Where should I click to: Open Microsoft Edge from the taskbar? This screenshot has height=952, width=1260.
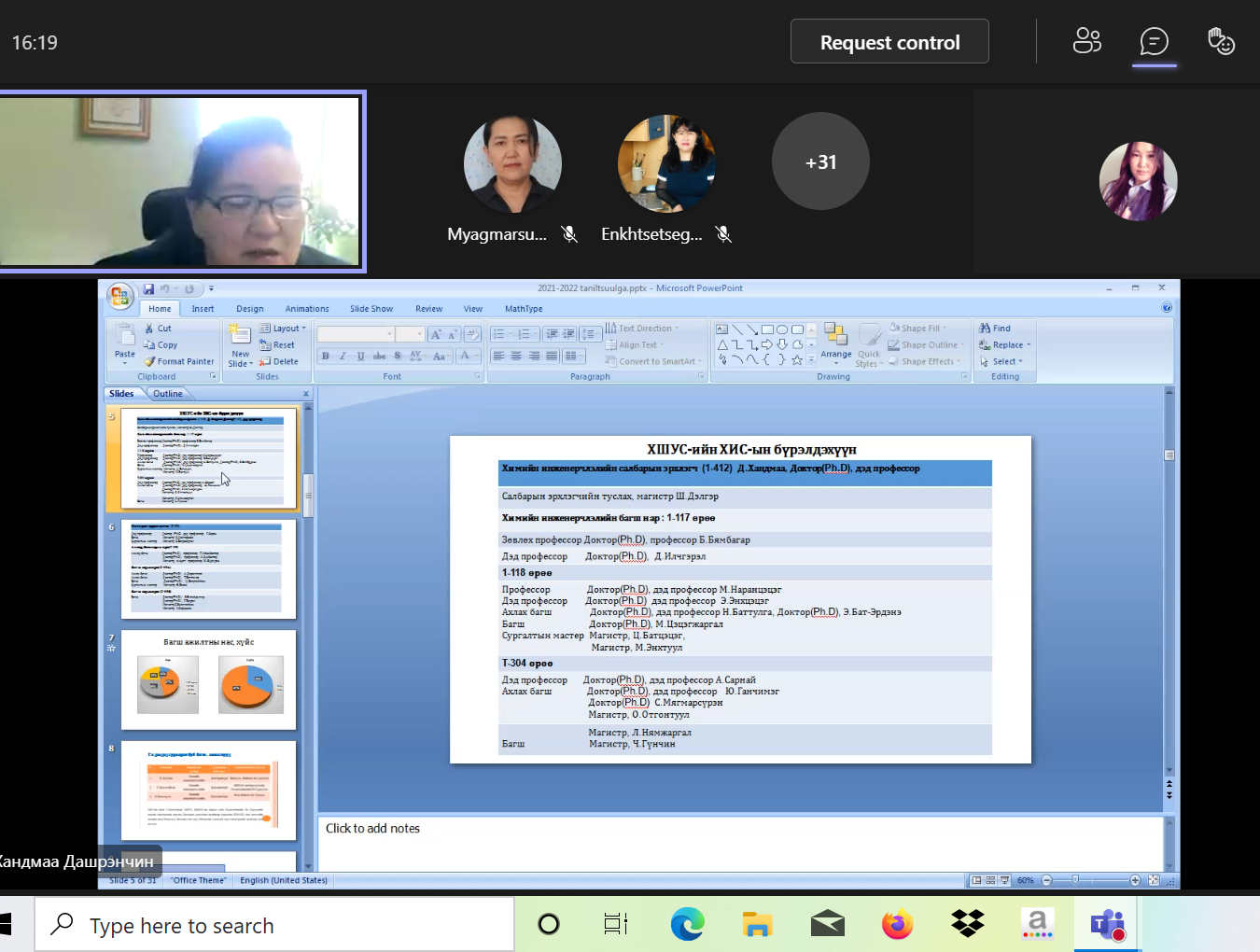point(688,924)
